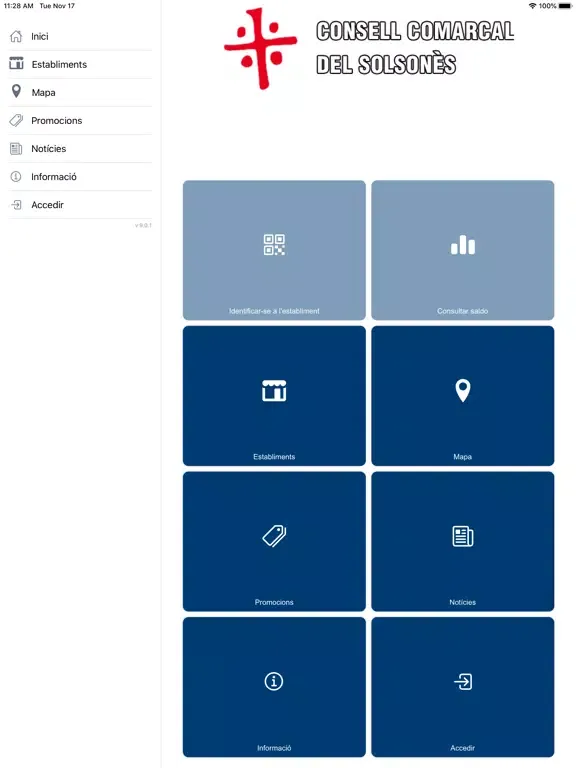The height and width of the screenshot is (768, 576).
Task: Click the Accedir label in dark tile
Action: [463, 748]
